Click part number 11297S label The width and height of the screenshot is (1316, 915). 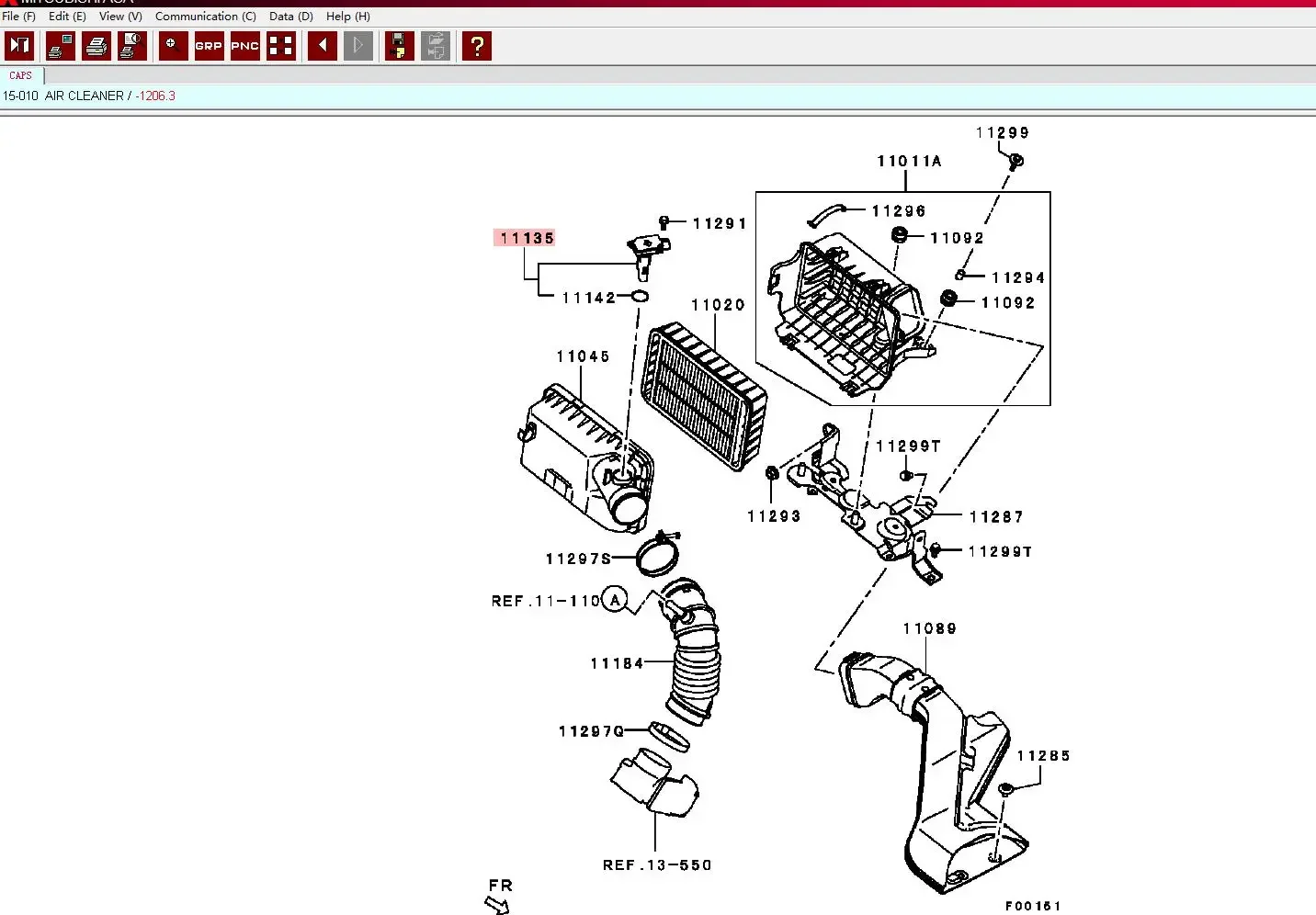point(578,559)
